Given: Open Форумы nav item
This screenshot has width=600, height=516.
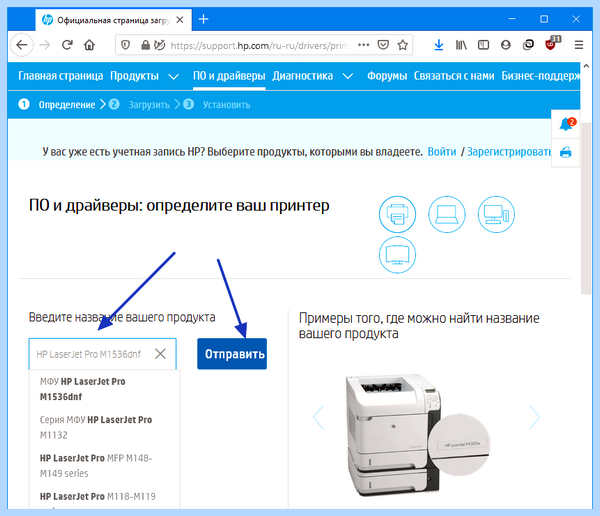Looking at the screenshot, I should click(x=387, y=76).
